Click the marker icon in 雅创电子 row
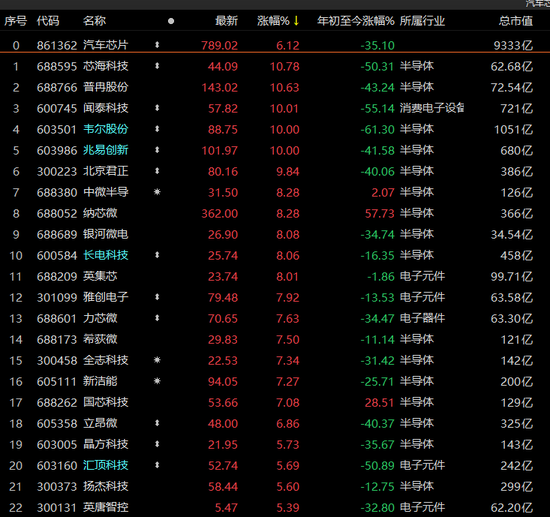The width and height of the screenshot is (550, 517). [x=157, y=297]
